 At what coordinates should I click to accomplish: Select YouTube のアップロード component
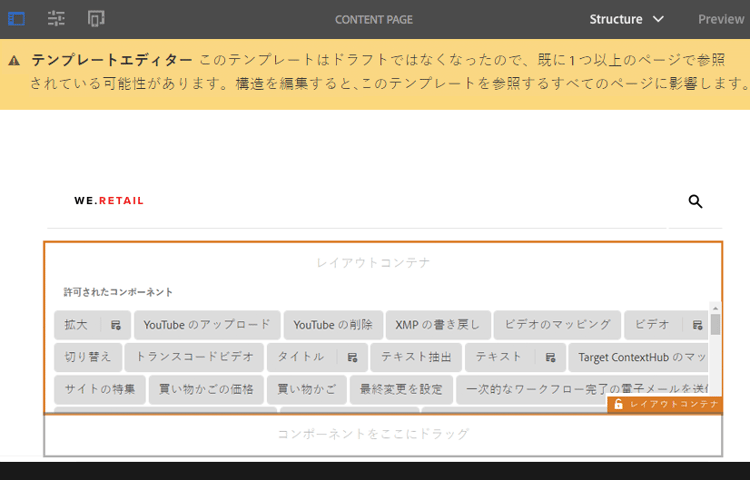(x=207, y=325)
